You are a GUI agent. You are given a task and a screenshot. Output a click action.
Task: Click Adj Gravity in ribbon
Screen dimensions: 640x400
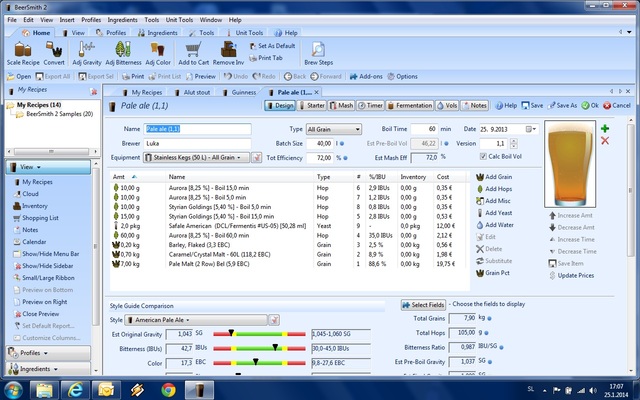coord(87,53)
